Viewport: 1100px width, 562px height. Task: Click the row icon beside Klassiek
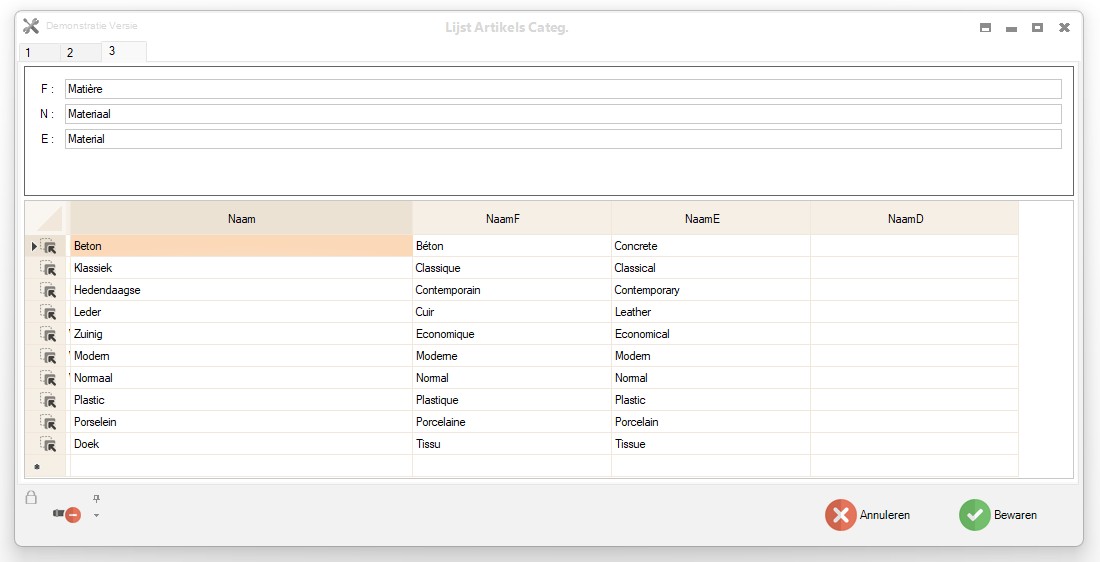coord(48,268)
